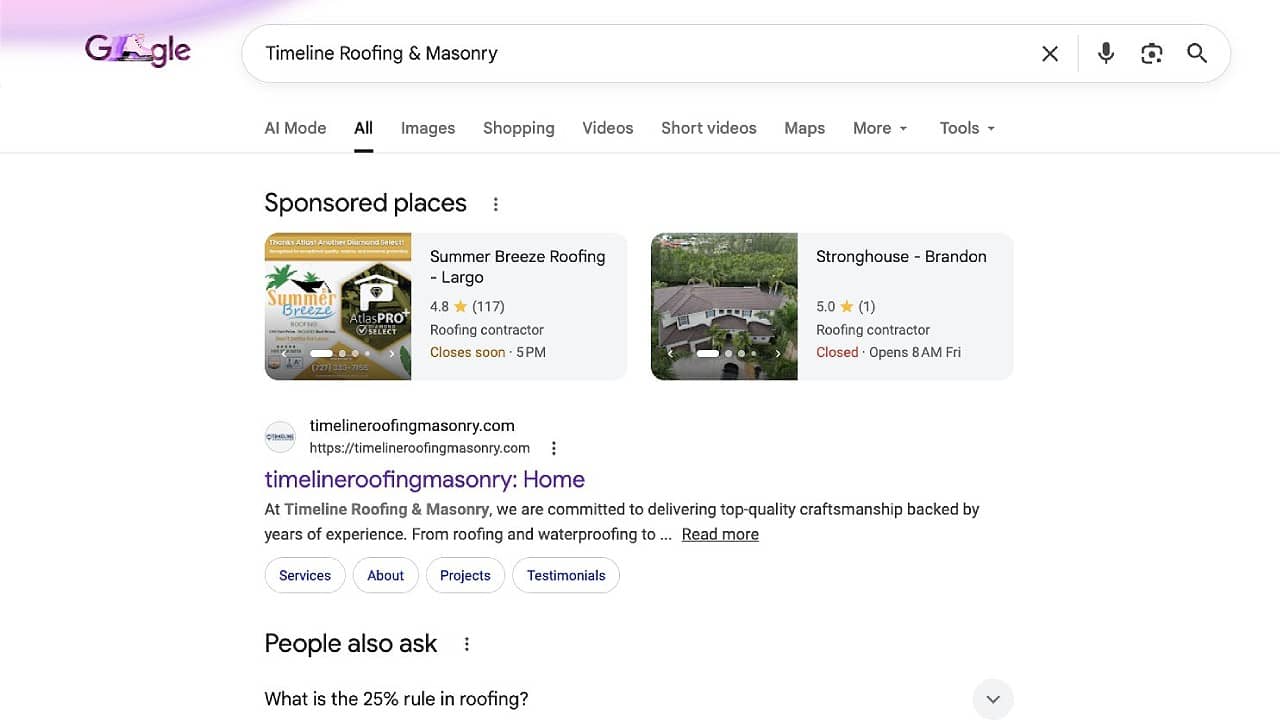1280x720 pixels.
Task: Click the Read more link
Action: (x=720, y=534)
